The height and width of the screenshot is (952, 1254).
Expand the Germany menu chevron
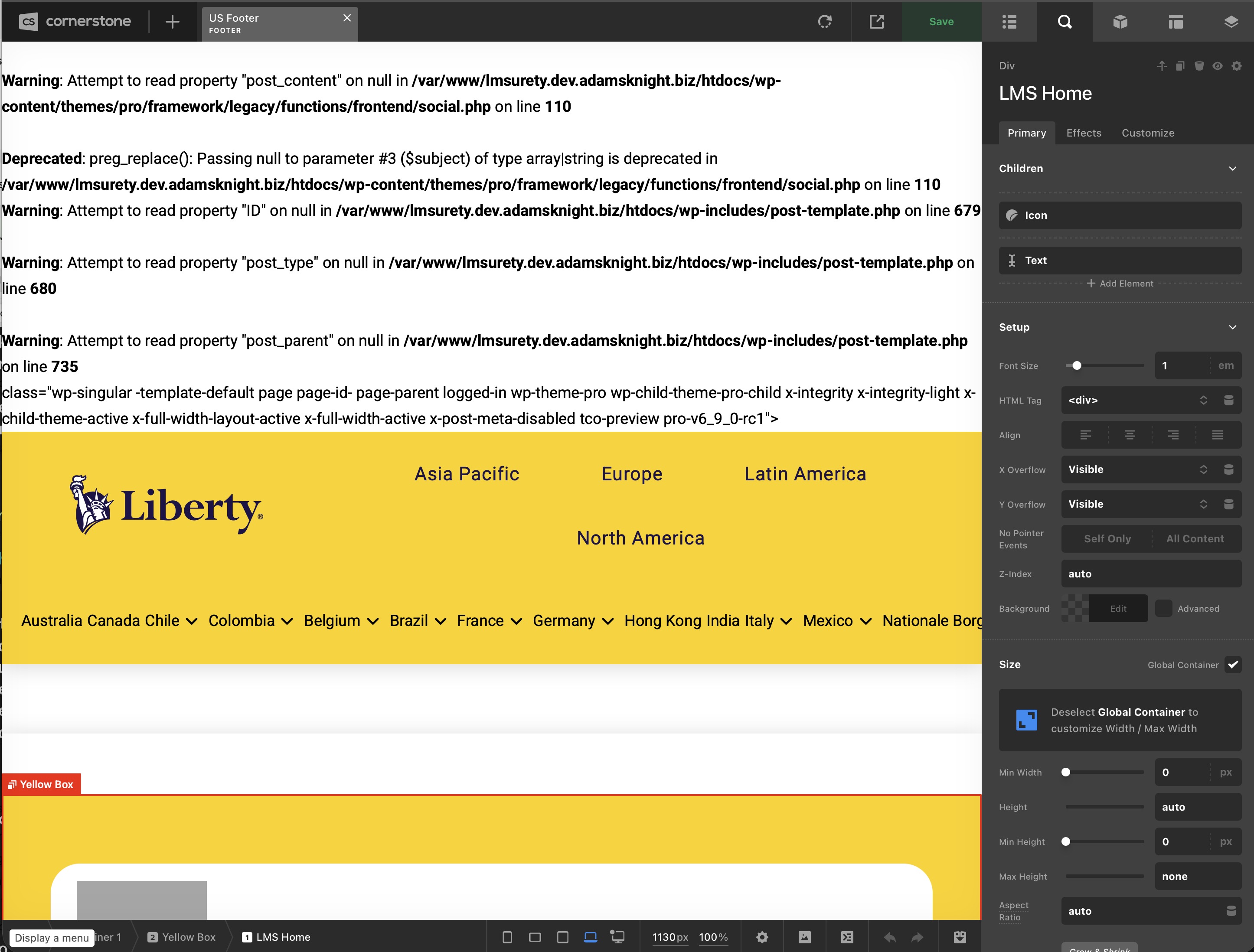(x=608, y=622)
